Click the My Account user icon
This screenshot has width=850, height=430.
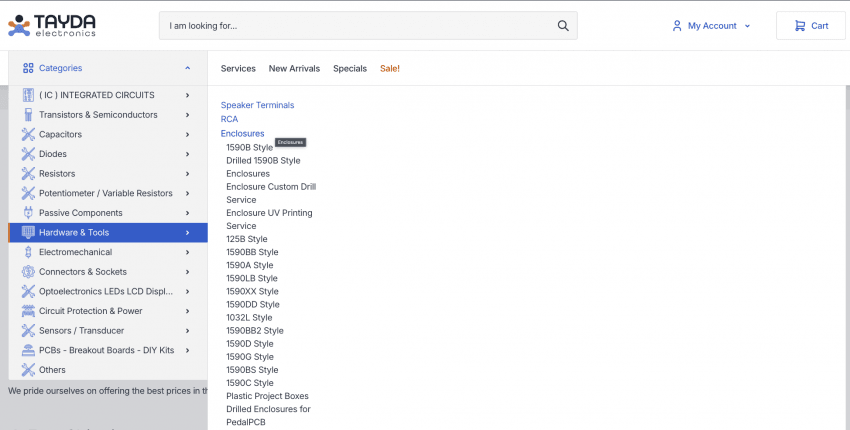click(677, 26)
